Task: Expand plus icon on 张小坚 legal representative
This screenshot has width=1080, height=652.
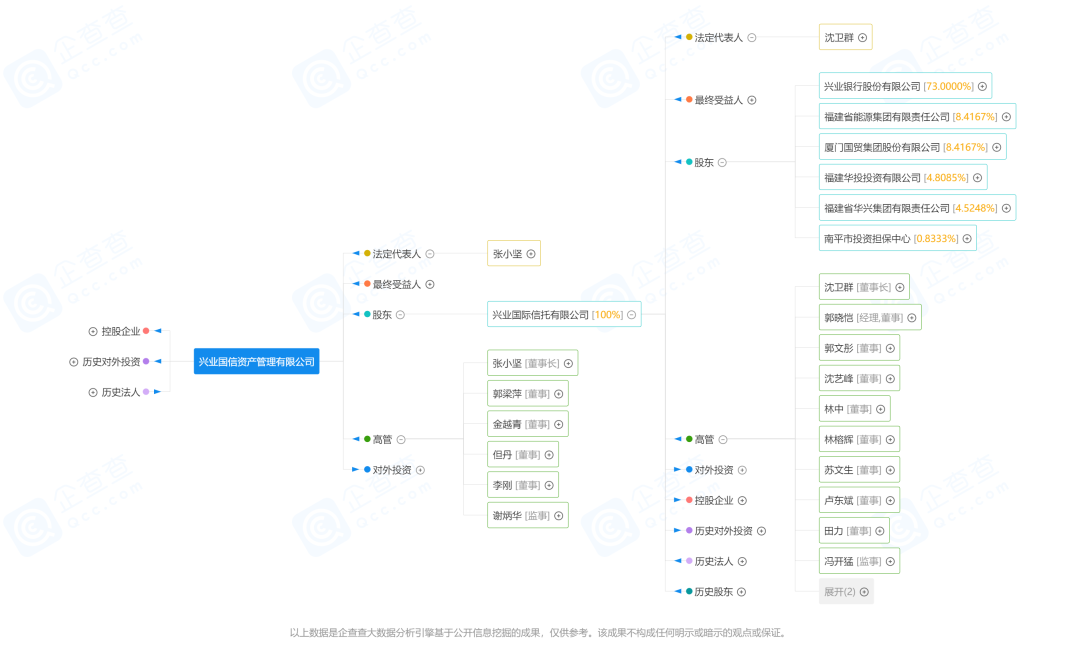Action: click(531, 254)
